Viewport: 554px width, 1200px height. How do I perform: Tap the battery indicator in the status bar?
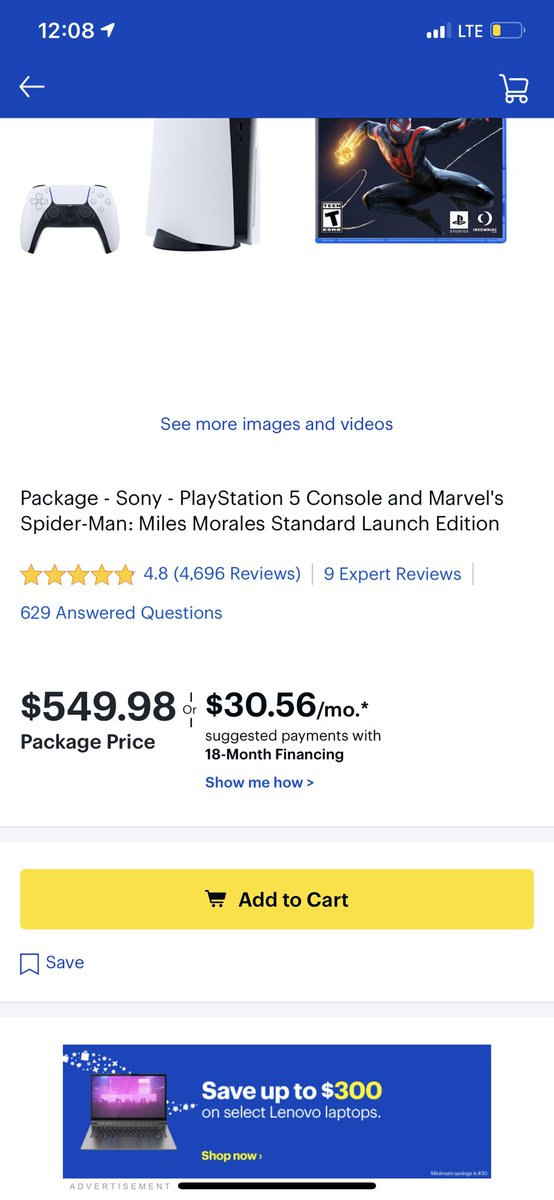pyautogui.click(x=507, y=31)
